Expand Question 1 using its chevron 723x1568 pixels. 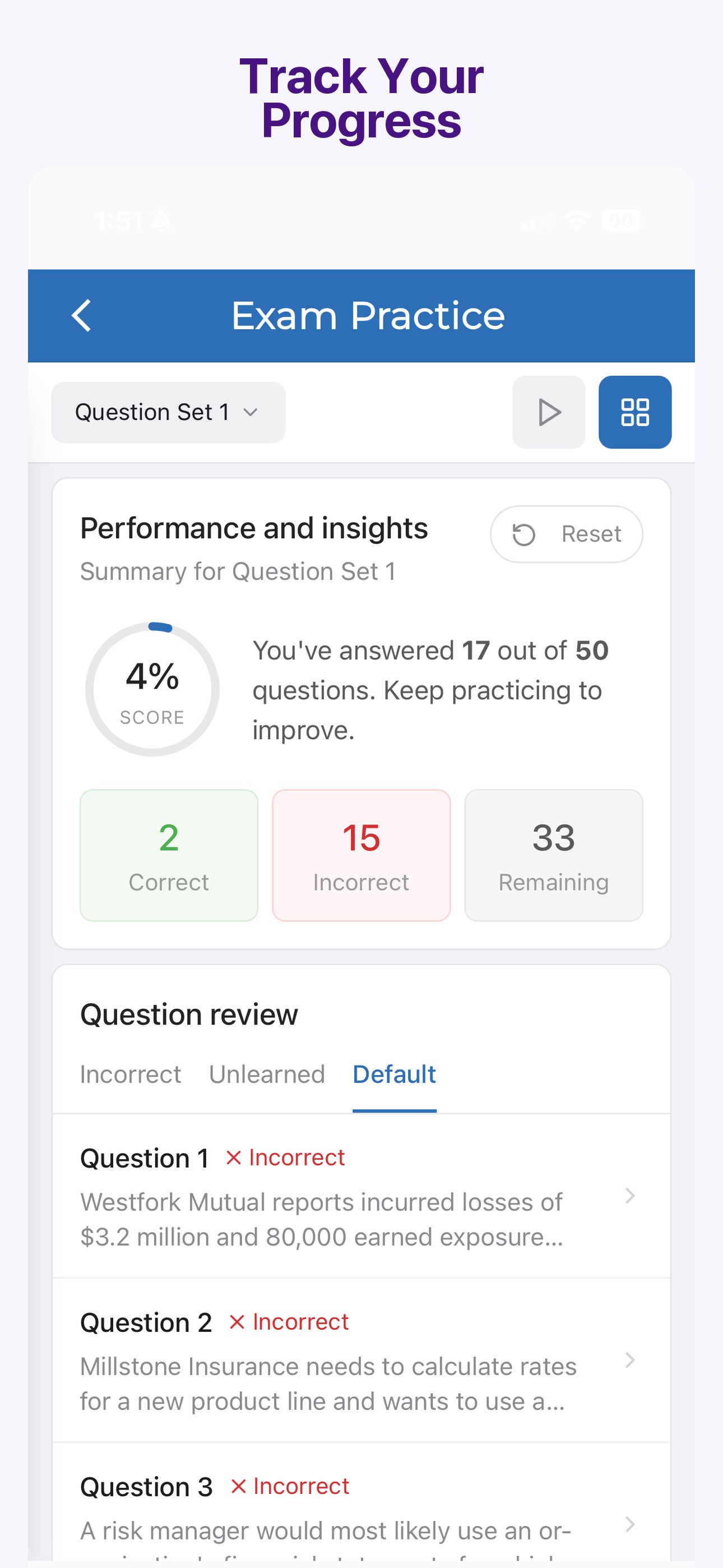click(630, 1196)
